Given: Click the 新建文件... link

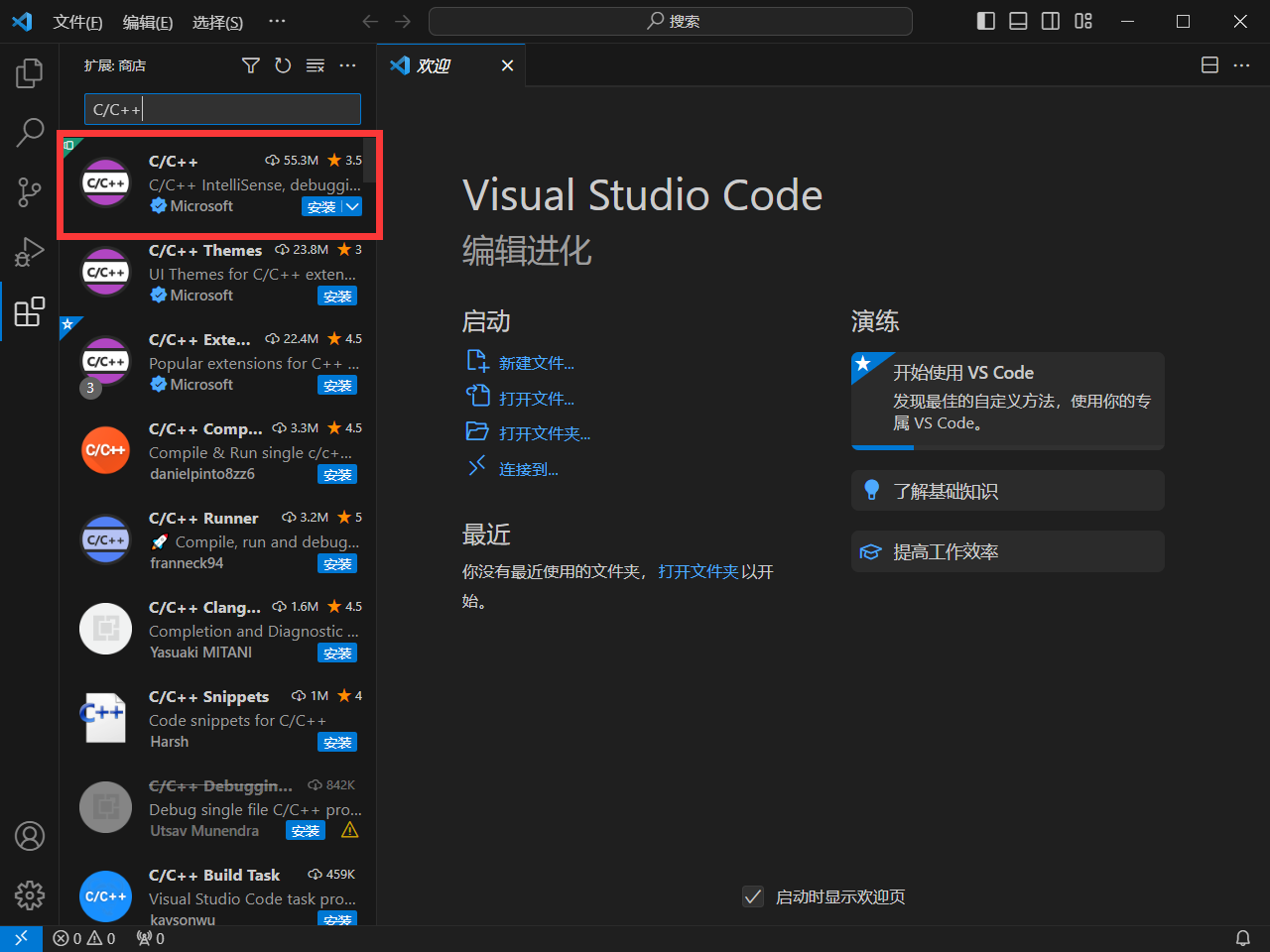Looking at the screenshot, I should pos(536,363).
